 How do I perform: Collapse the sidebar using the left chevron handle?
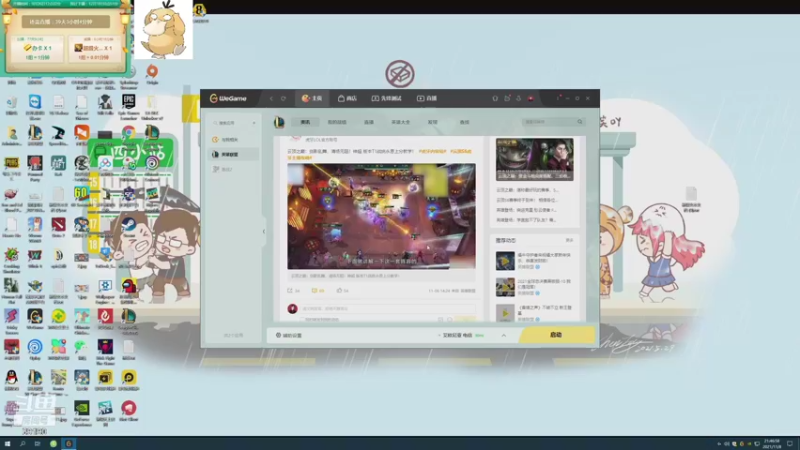pos(264,231)
